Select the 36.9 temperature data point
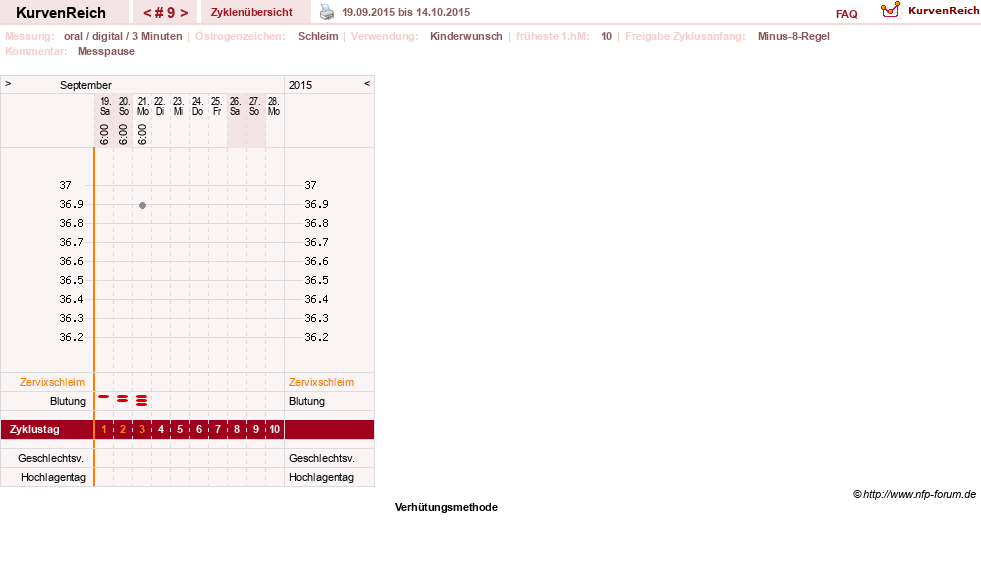The height and width of the screenshot is (586, 981). (143, 205)
